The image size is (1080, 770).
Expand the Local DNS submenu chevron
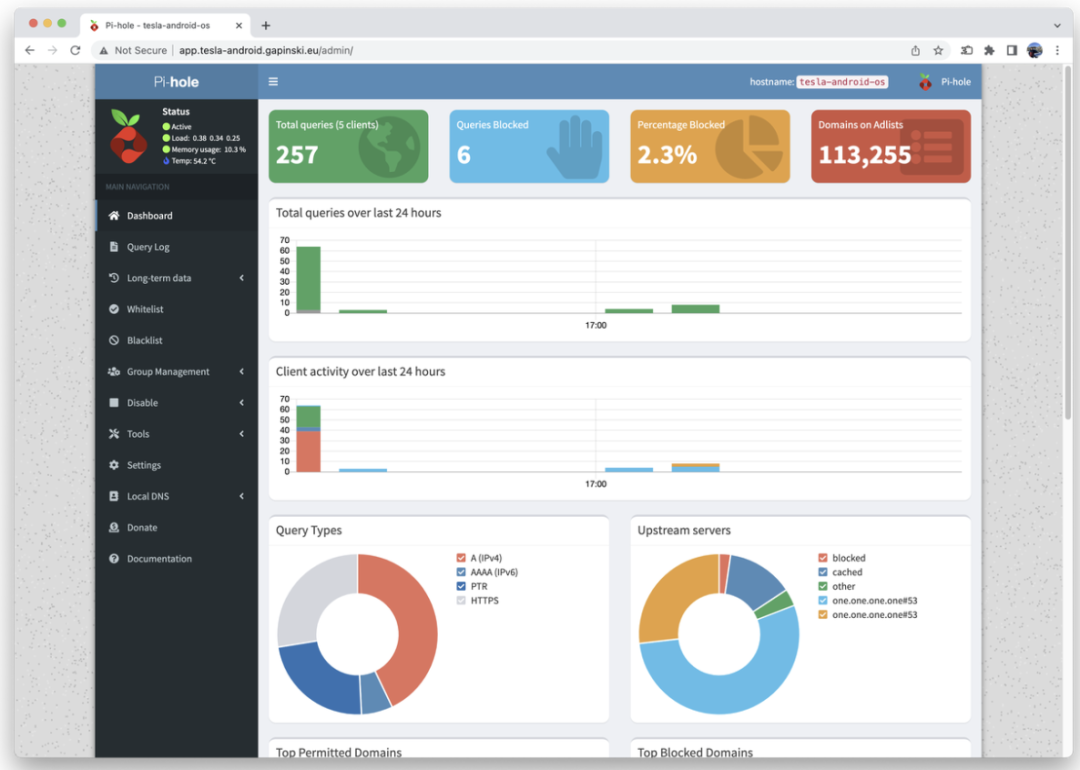[x=242, y=496]
